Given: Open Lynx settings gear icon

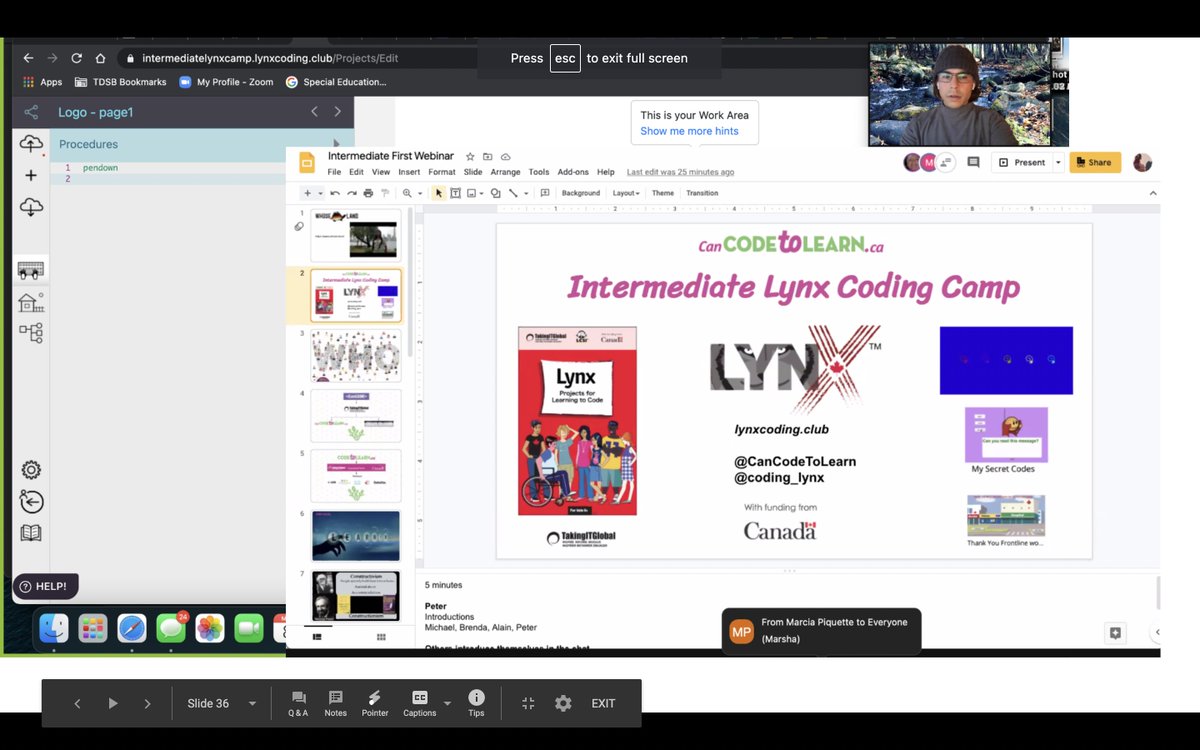Looking at the screenshot, I should click(31, 470).
